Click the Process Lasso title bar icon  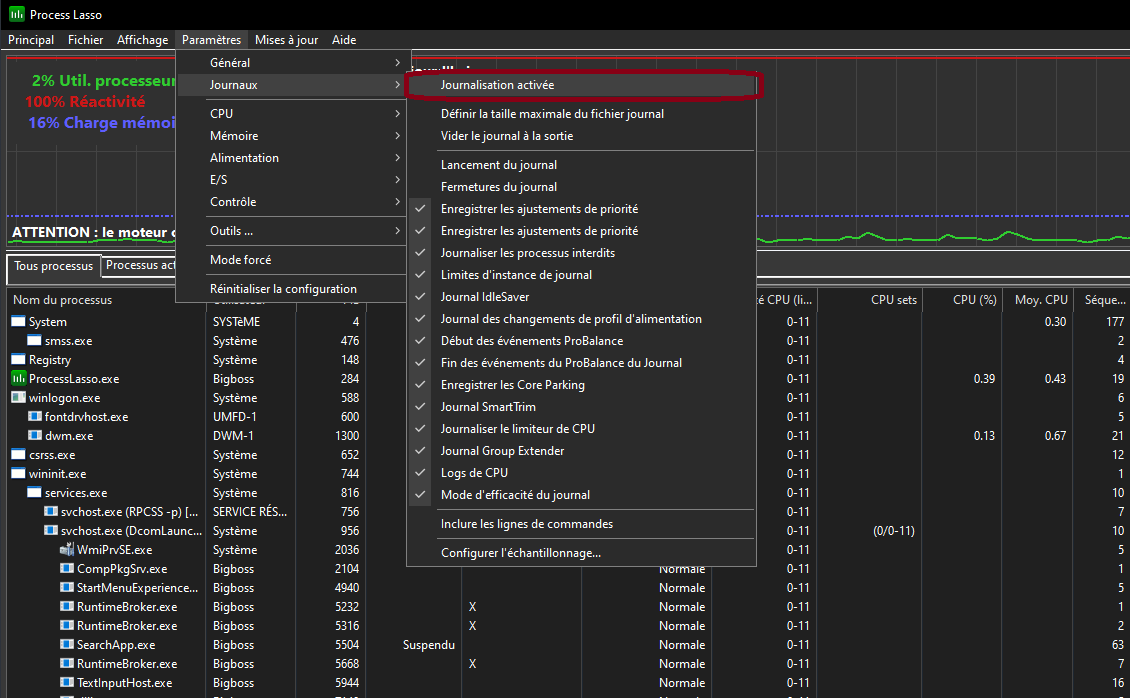click(16, 15)
